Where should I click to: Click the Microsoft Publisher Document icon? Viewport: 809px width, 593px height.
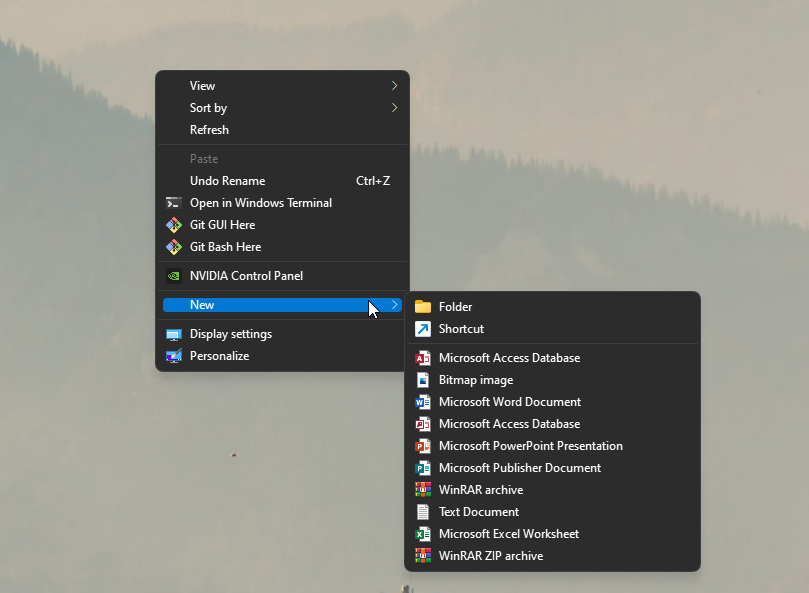point(423,468)
